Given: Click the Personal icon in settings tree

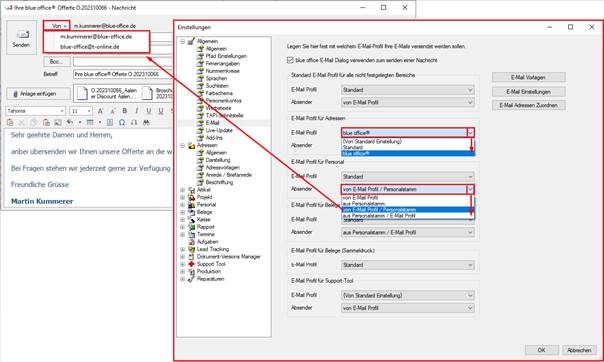Looking at the screenshot, I should point(191,204).
